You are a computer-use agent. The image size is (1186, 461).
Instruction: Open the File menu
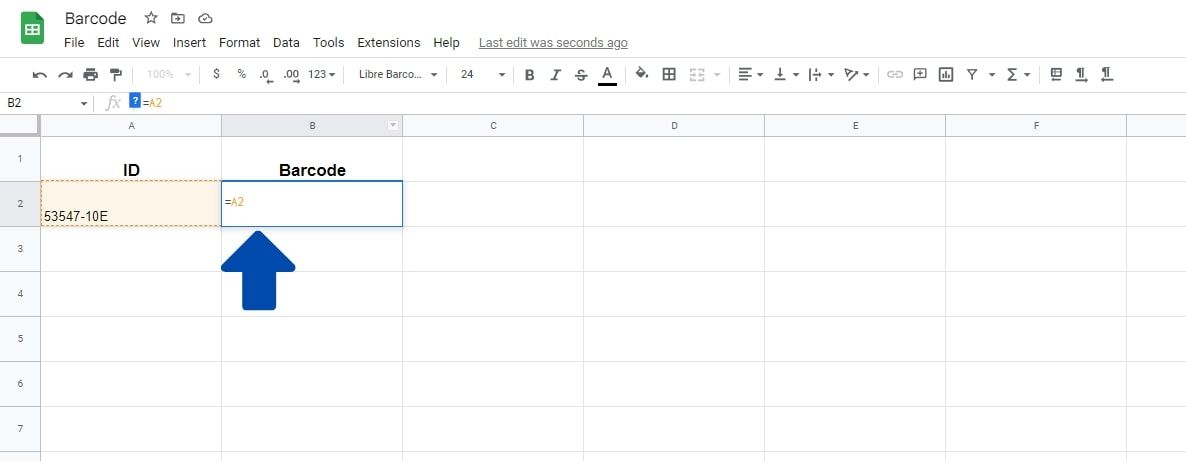[x=74, y=42]
